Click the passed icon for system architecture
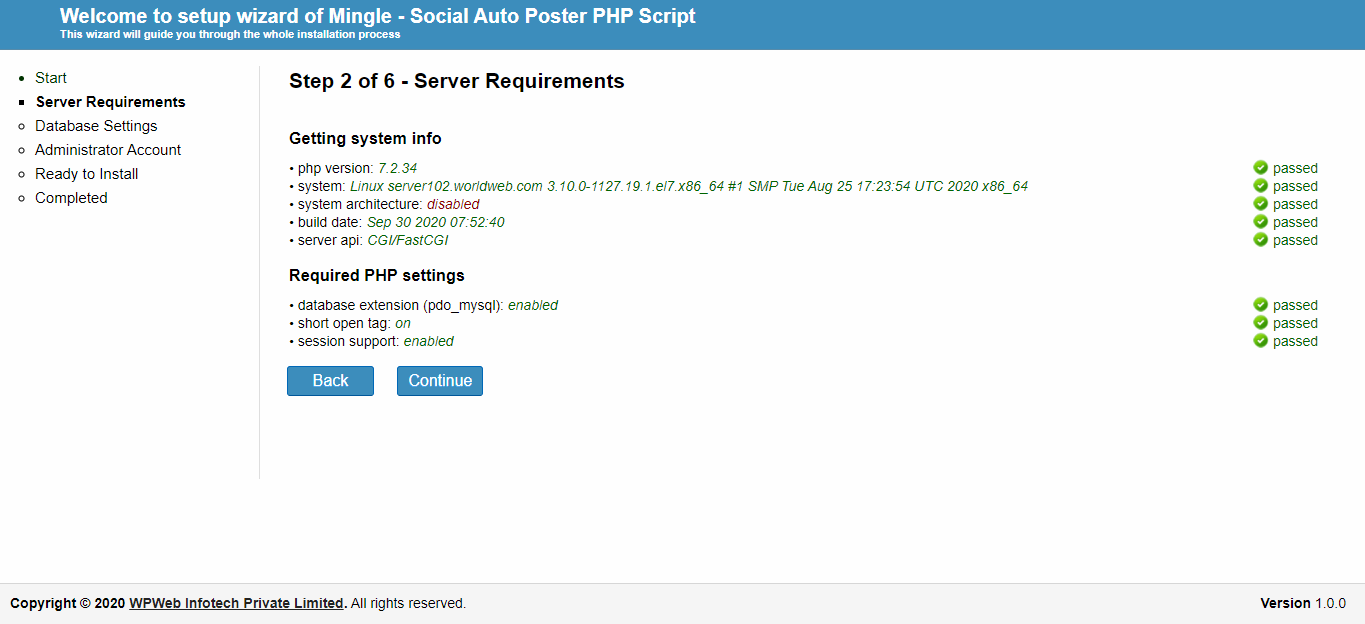The width and height of the screenshot is (1365, 624). (1261, 204)
